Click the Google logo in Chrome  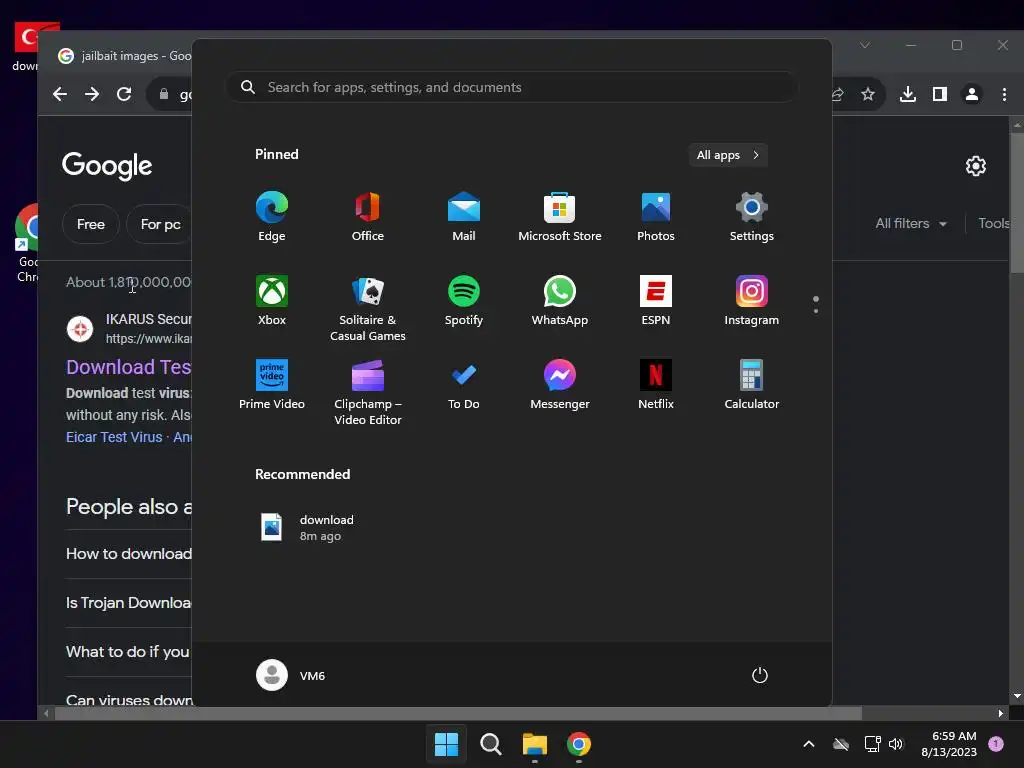(x=107, y=166)
